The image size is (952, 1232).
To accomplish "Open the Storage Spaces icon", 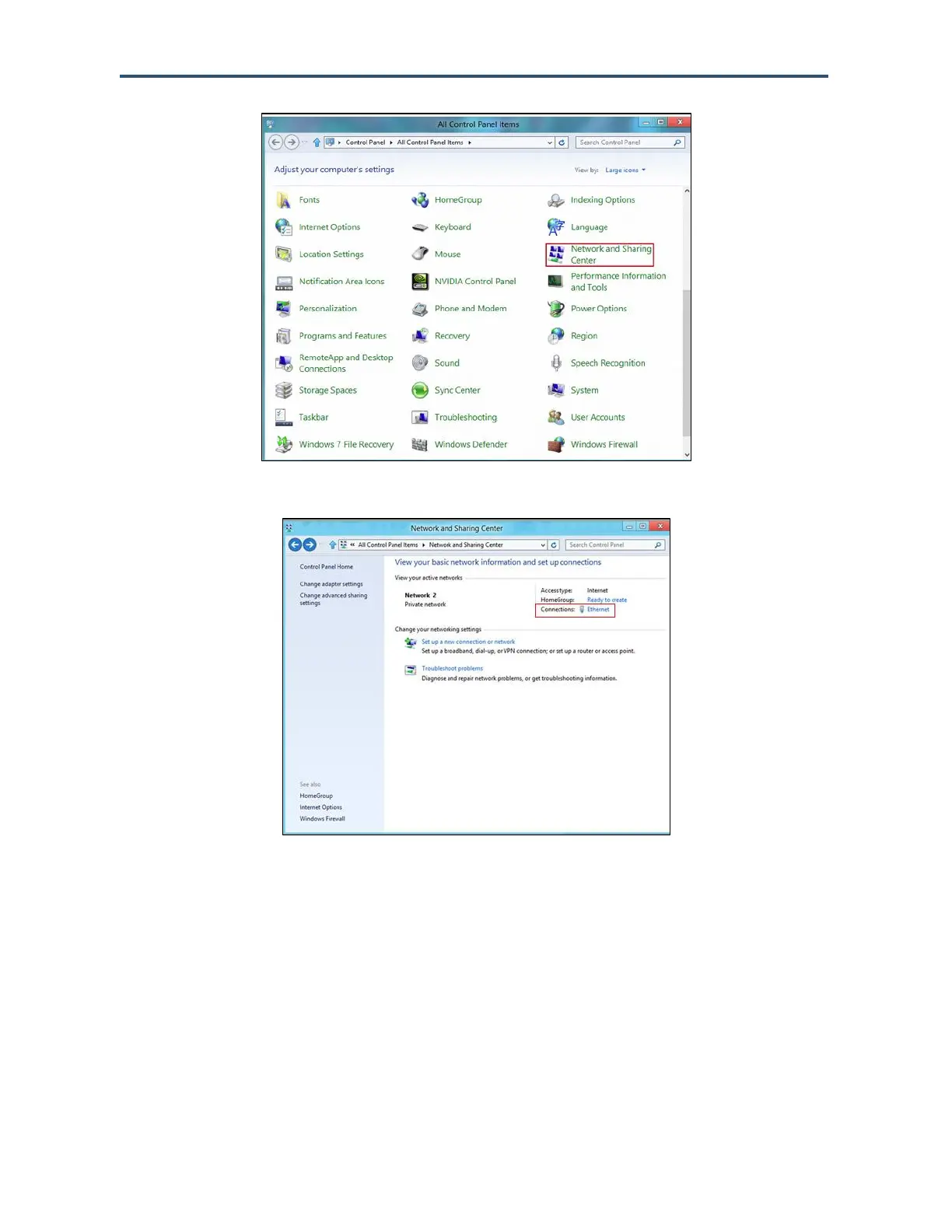I will pos(284,390).
